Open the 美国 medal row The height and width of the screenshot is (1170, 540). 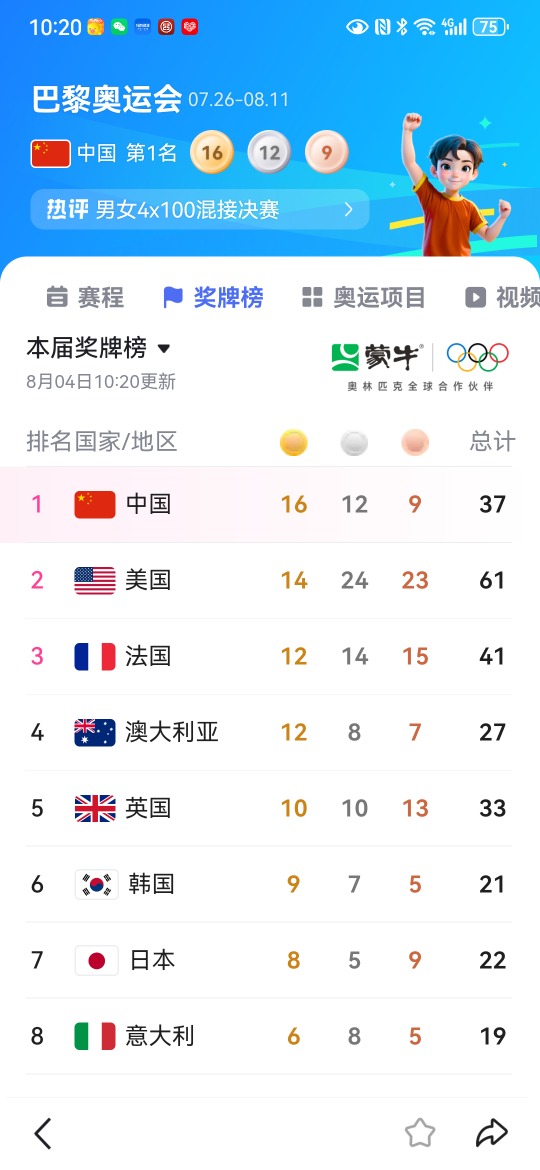pos(269,581)
